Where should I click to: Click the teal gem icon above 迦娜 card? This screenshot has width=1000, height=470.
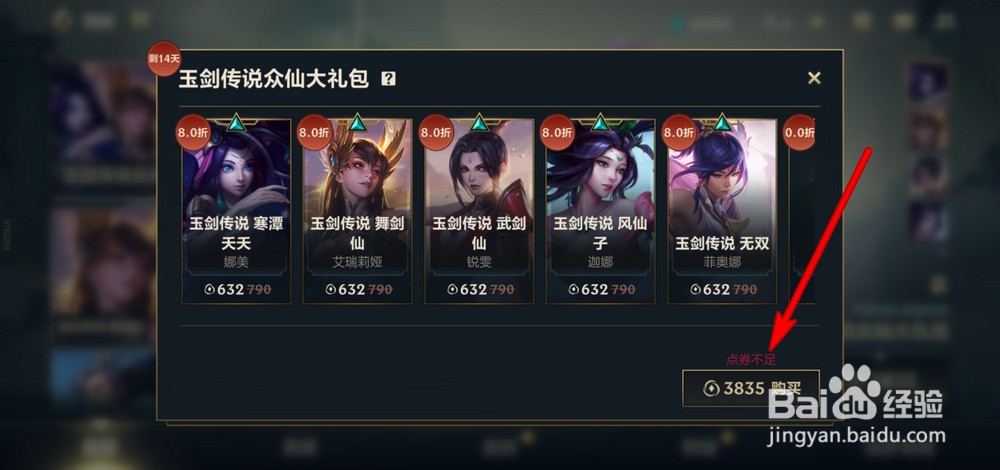click(600, 122)
